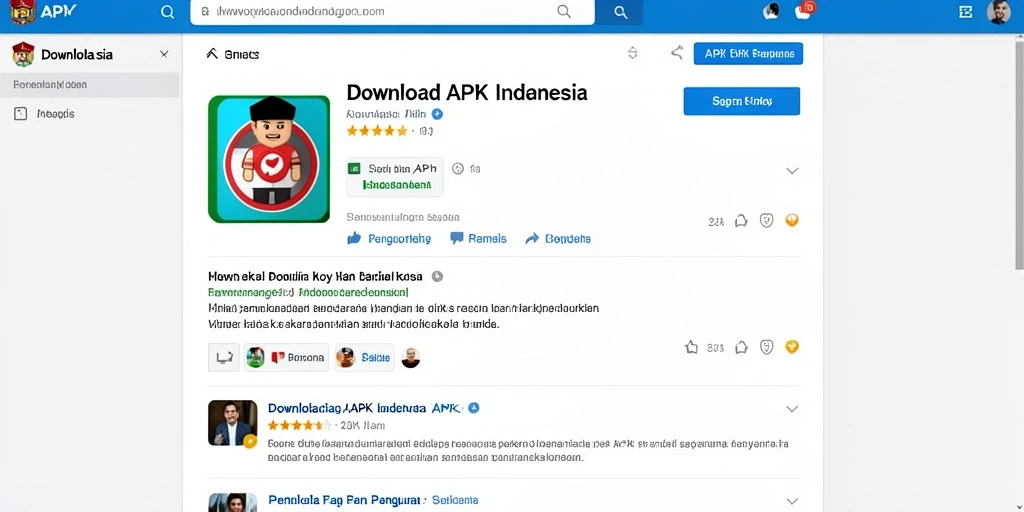Click the Ineagris square icon in the sidebar
Image resolution: width=1024 pixels, height=512 pixels.
coord(21,114)
